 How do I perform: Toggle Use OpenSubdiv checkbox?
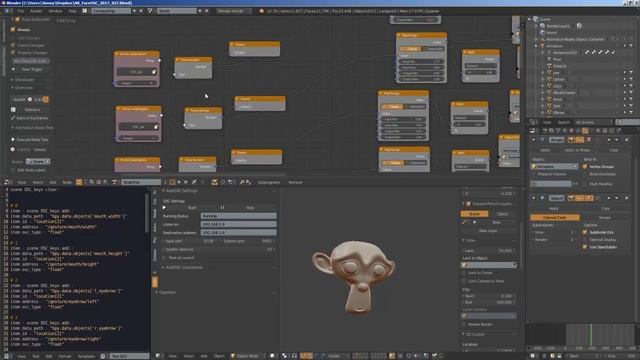click(x=585, y=247)
